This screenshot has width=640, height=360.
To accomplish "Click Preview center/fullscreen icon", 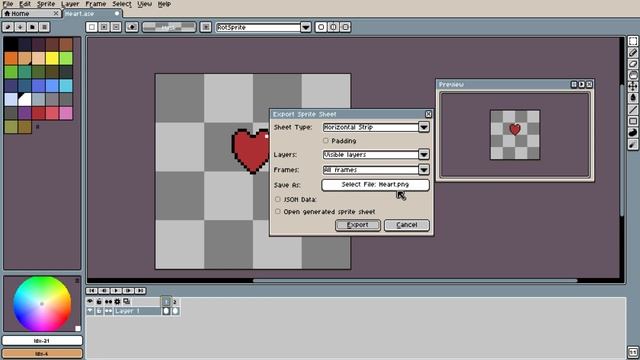I will (574, 84).
